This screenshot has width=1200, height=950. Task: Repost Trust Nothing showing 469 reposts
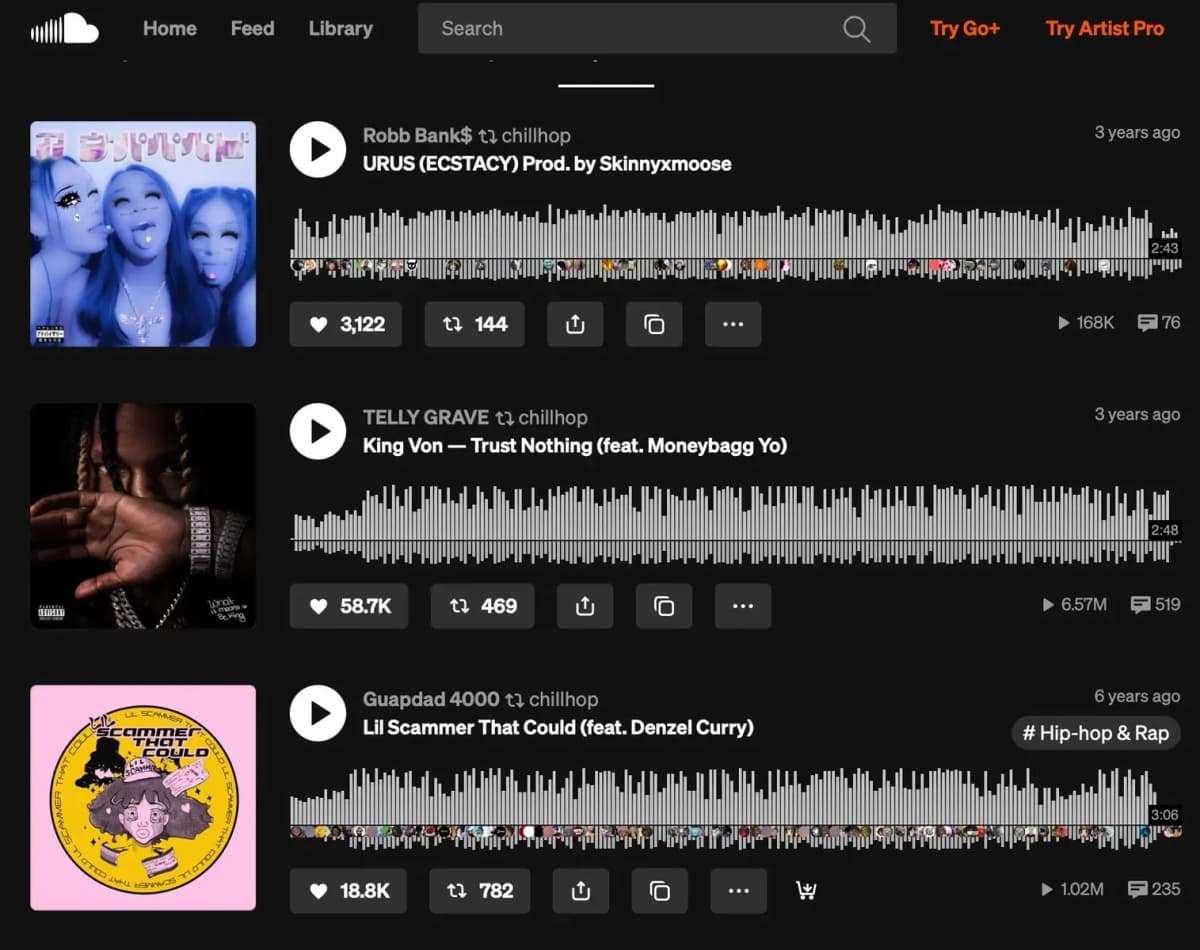click(482, 606)
